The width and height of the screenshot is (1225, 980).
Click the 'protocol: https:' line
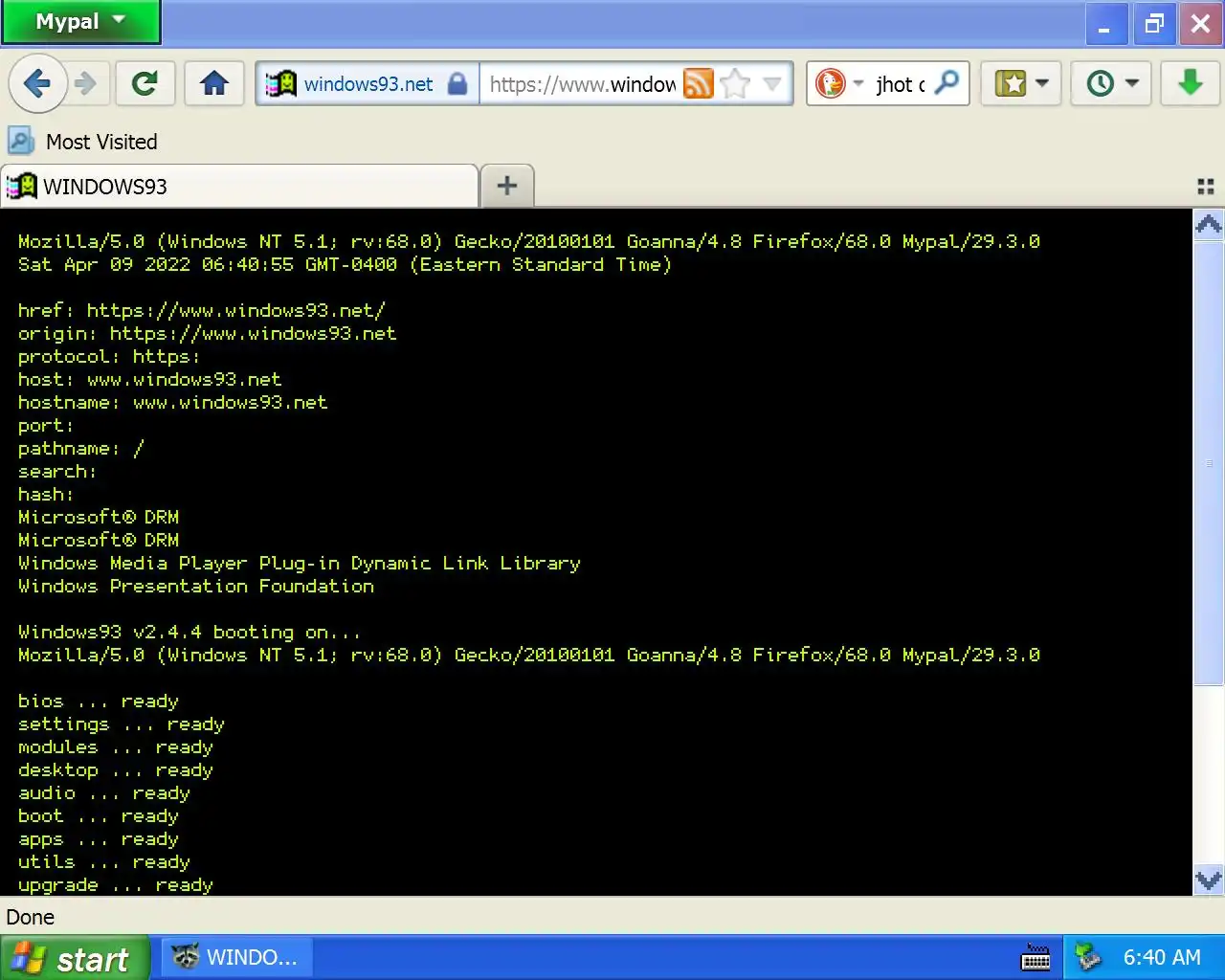[x=109, y=356]
